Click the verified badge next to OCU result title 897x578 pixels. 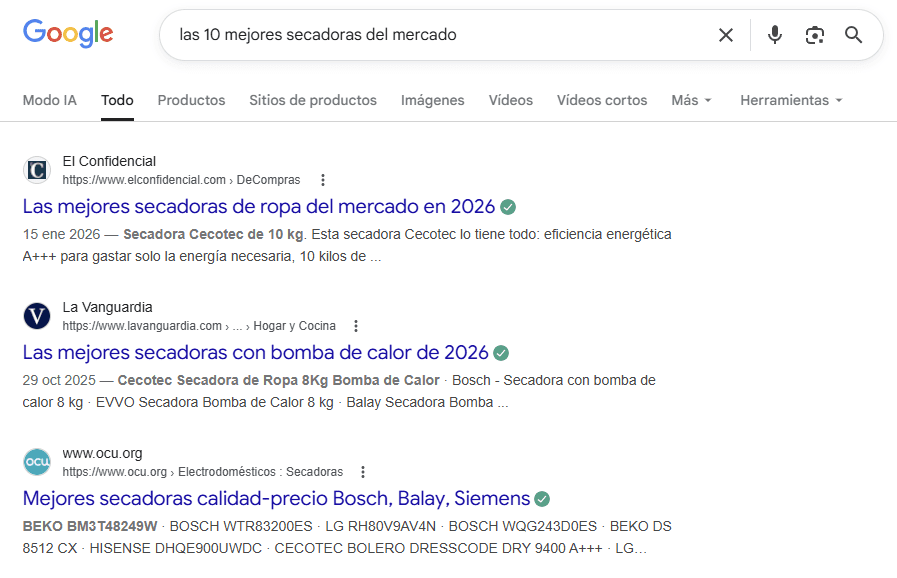[x=541, y=497]
